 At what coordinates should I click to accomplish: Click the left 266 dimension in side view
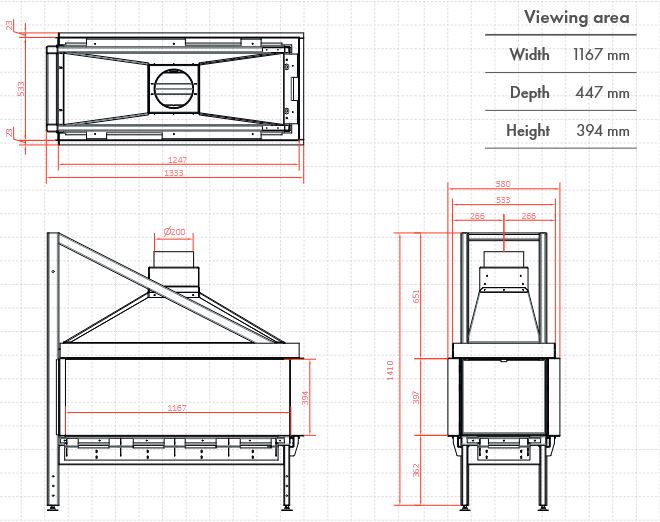(477, 215)
